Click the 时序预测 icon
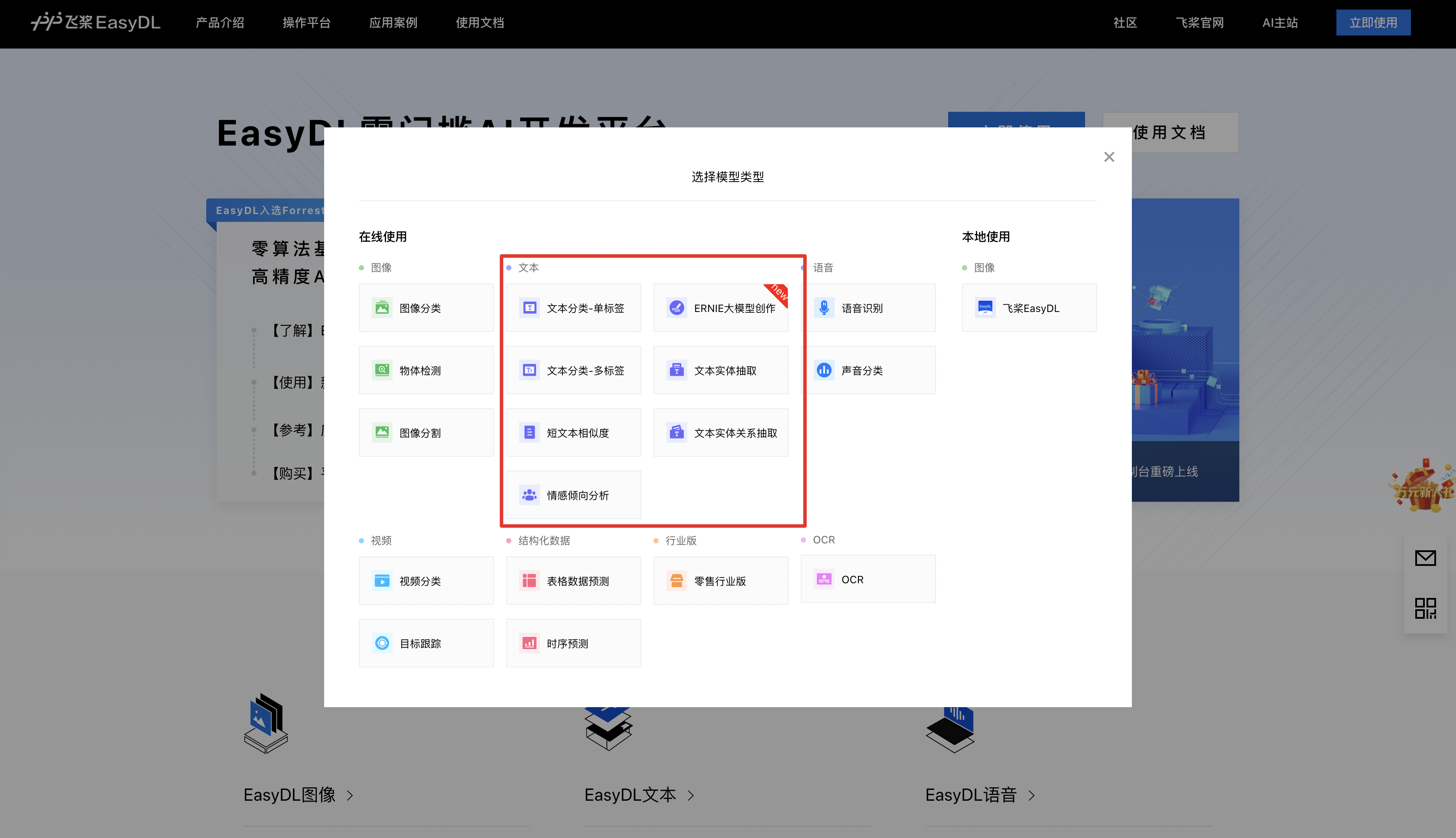 click(x=529, y=643)
